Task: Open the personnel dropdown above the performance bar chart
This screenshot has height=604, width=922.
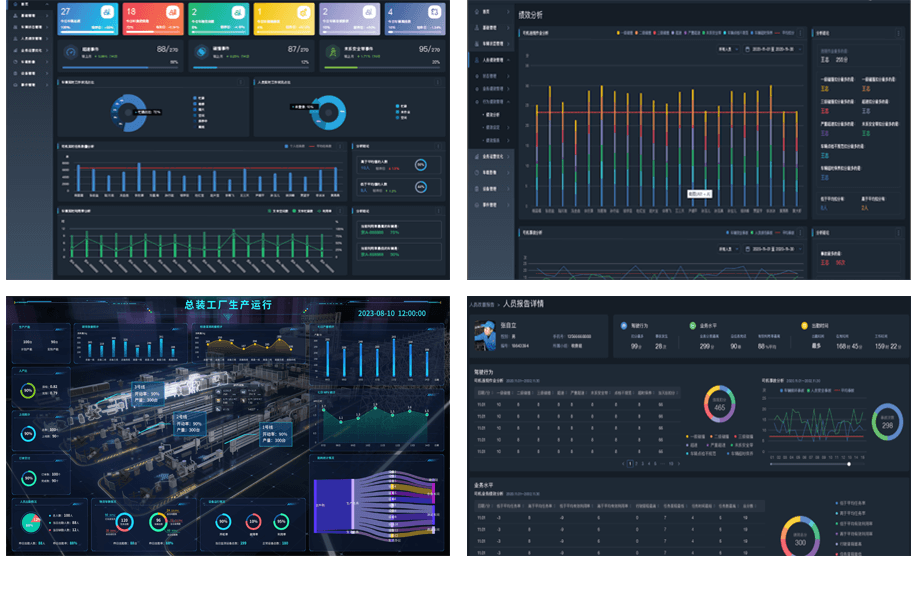Action: (x=727, y=47)
